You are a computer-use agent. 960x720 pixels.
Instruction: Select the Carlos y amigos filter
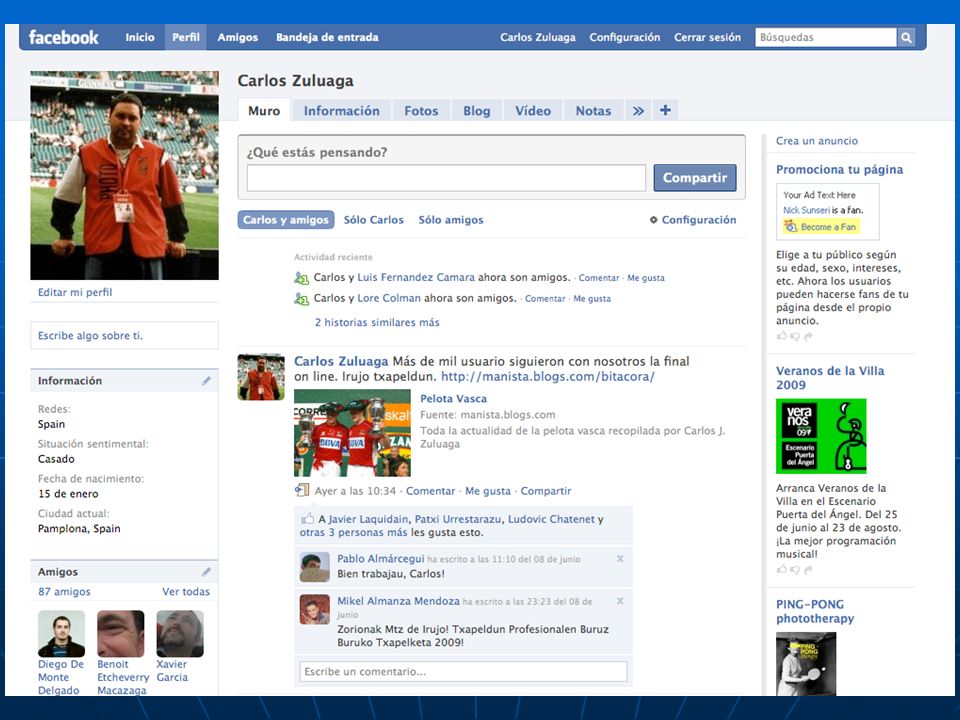click(286, 220)
